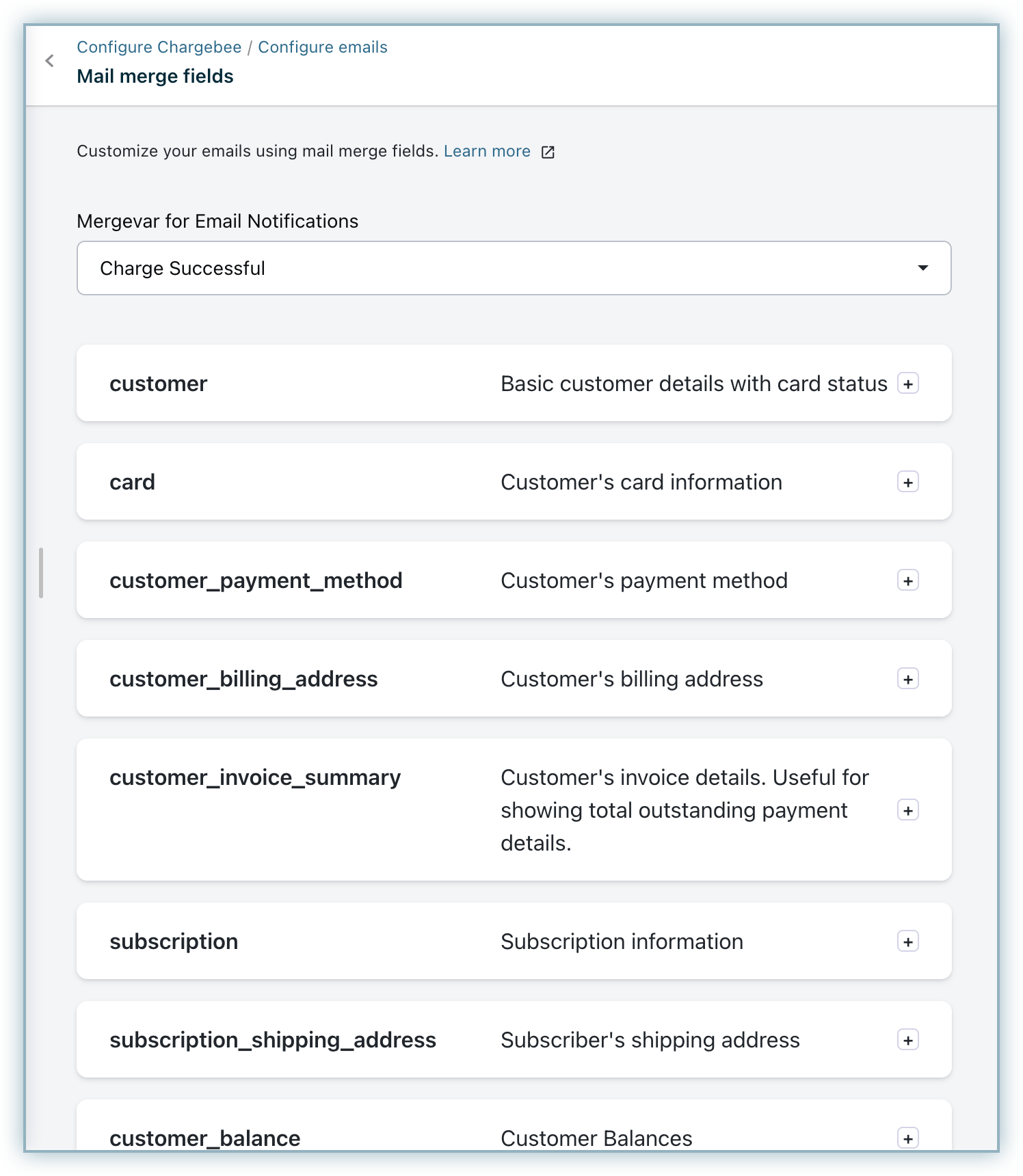1023x1176 pixels.
Task: Select the customer_invoice_summary field name
Action: point(255,777)
